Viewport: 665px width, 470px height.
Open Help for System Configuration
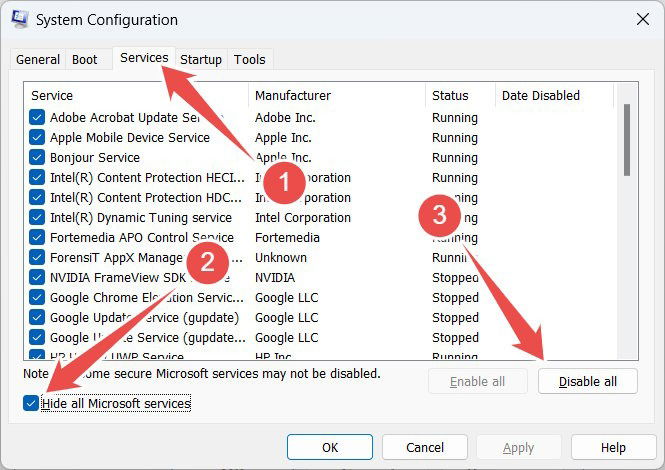tap(613, 447)
